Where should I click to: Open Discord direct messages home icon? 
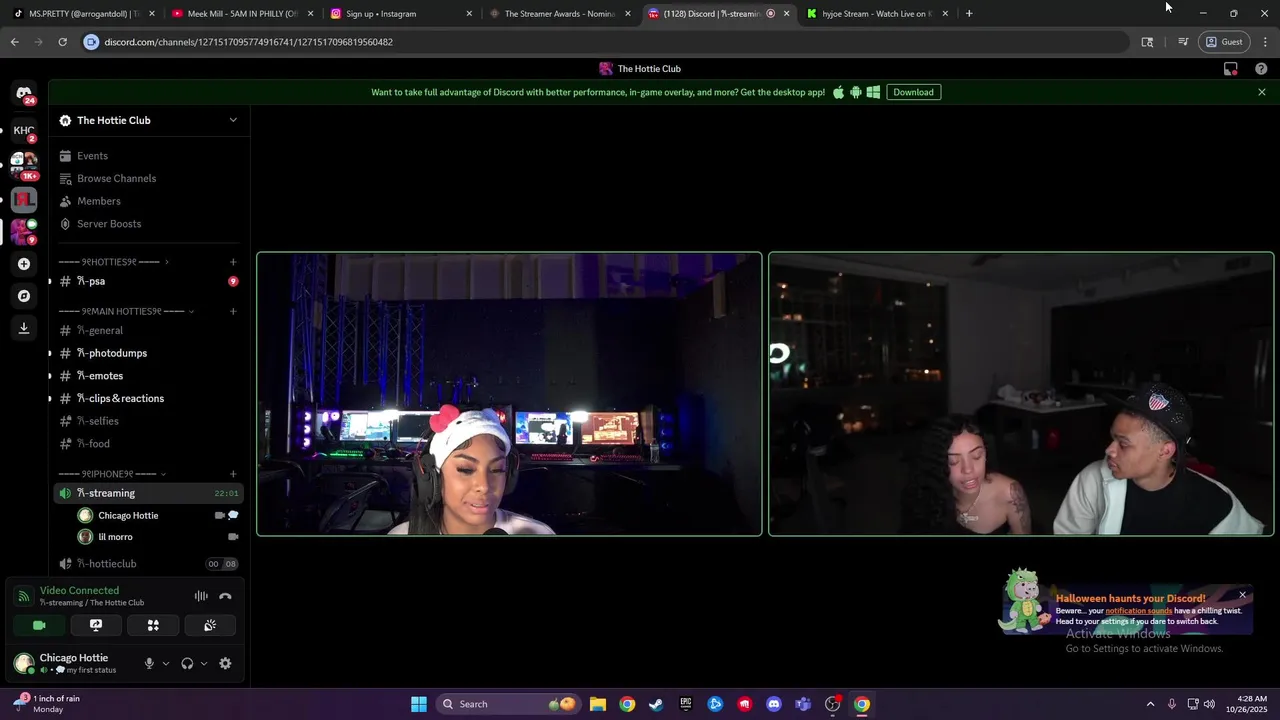24,93
